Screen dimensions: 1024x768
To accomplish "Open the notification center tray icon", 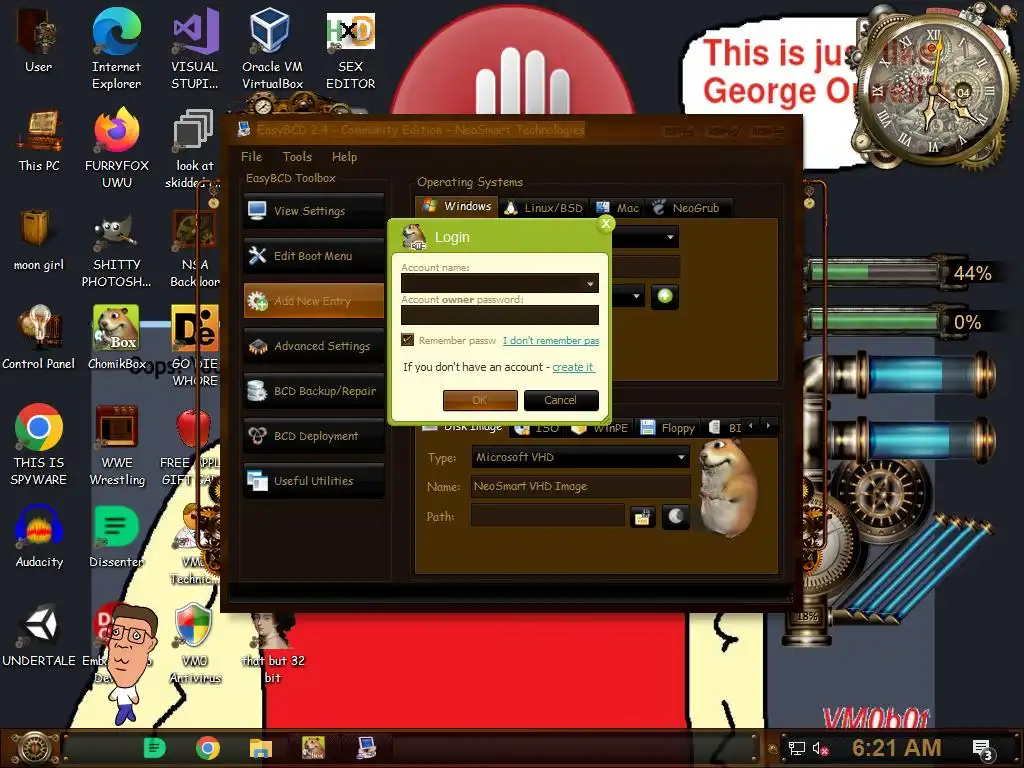I will click(x=983, y=749).
